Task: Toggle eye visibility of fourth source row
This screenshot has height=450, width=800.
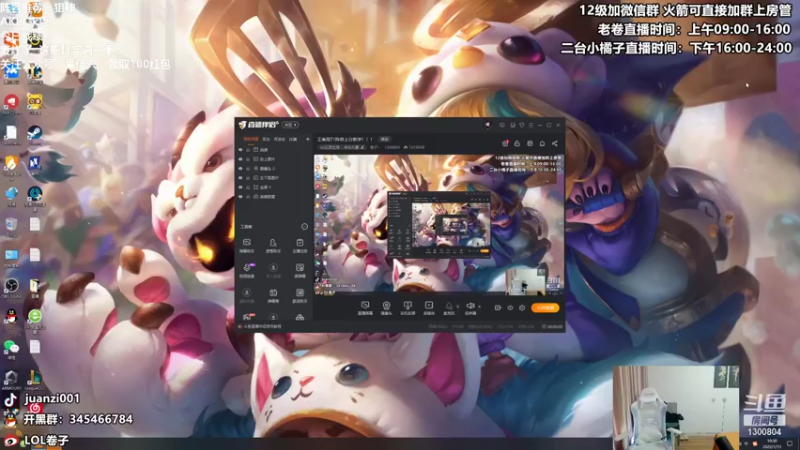Action: point(240,178)
